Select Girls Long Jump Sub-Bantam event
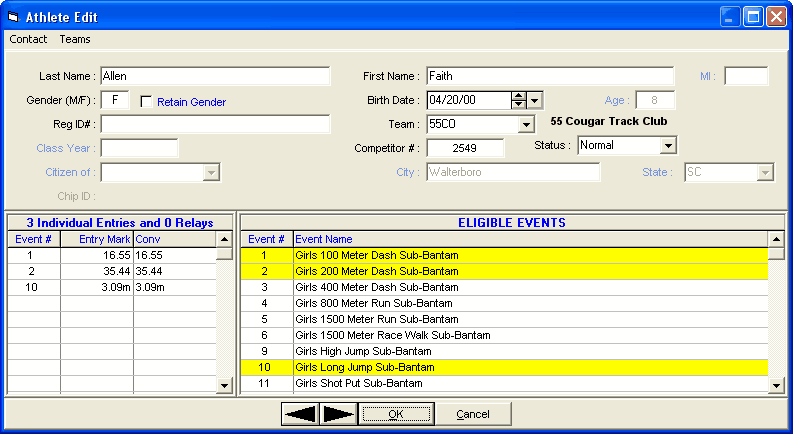The height and width of the screenshot is (434, 793). click(x=504, y=367)
